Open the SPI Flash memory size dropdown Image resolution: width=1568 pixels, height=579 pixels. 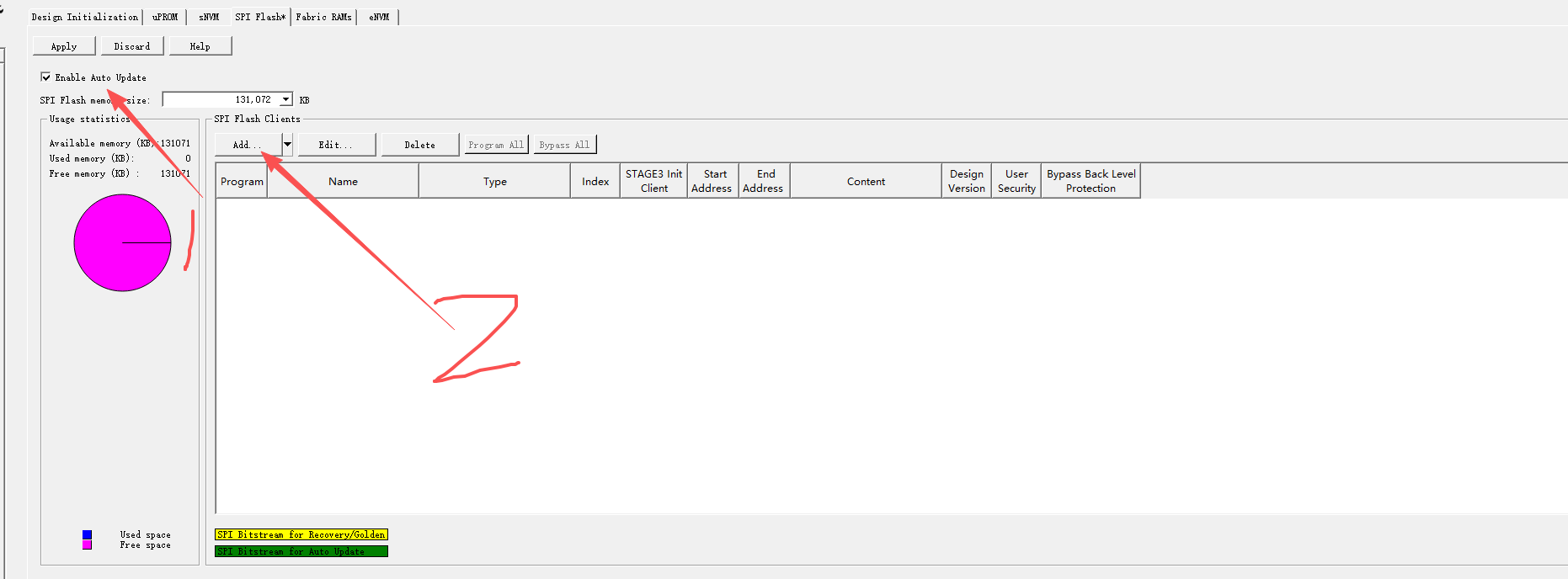click(x=286, y=99)
